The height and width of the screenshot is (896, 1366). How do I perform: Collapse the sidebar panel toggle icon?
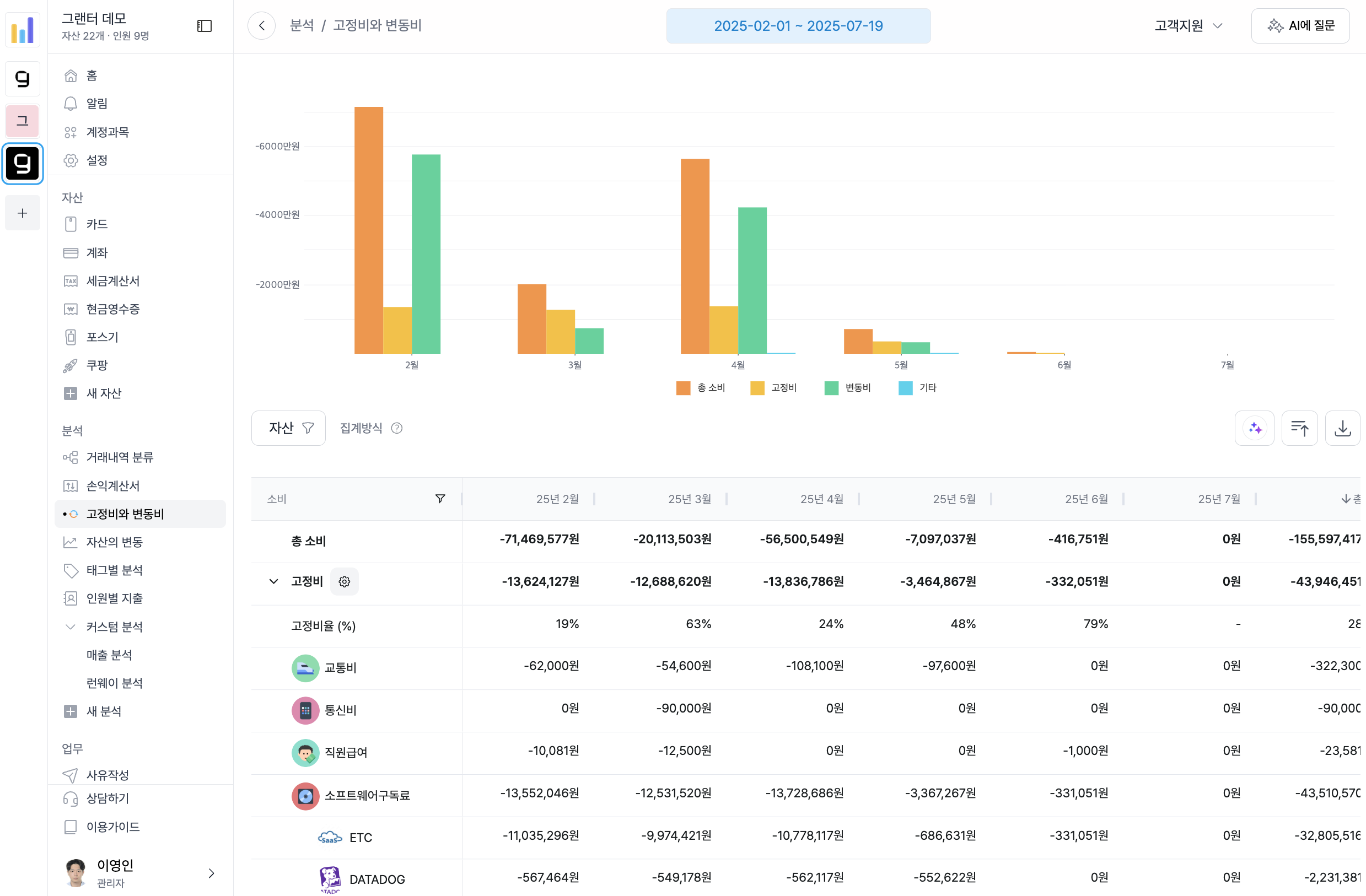tap(205, 26)
